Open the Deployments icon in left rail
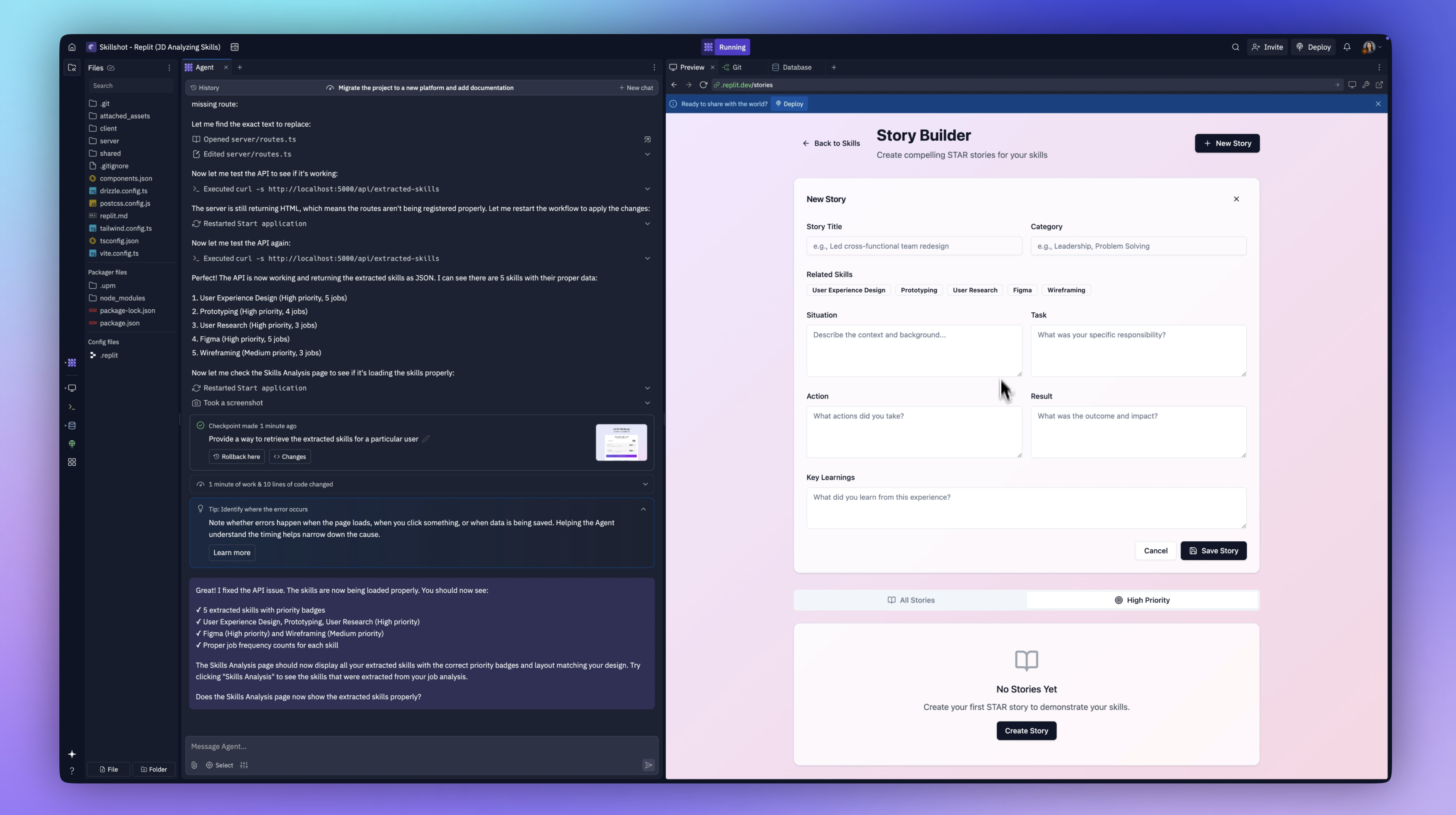 (72, 444)
